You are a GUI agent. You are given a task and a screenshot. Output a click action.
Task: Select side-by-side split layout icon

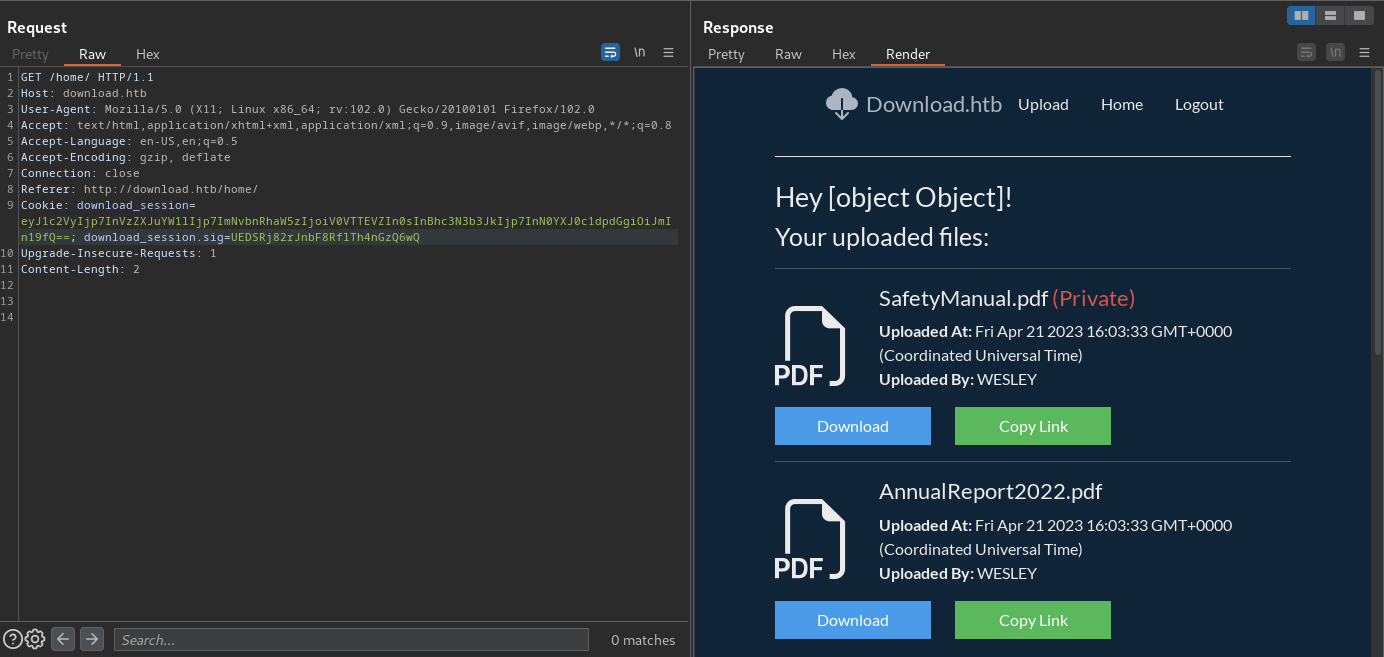1301,15
